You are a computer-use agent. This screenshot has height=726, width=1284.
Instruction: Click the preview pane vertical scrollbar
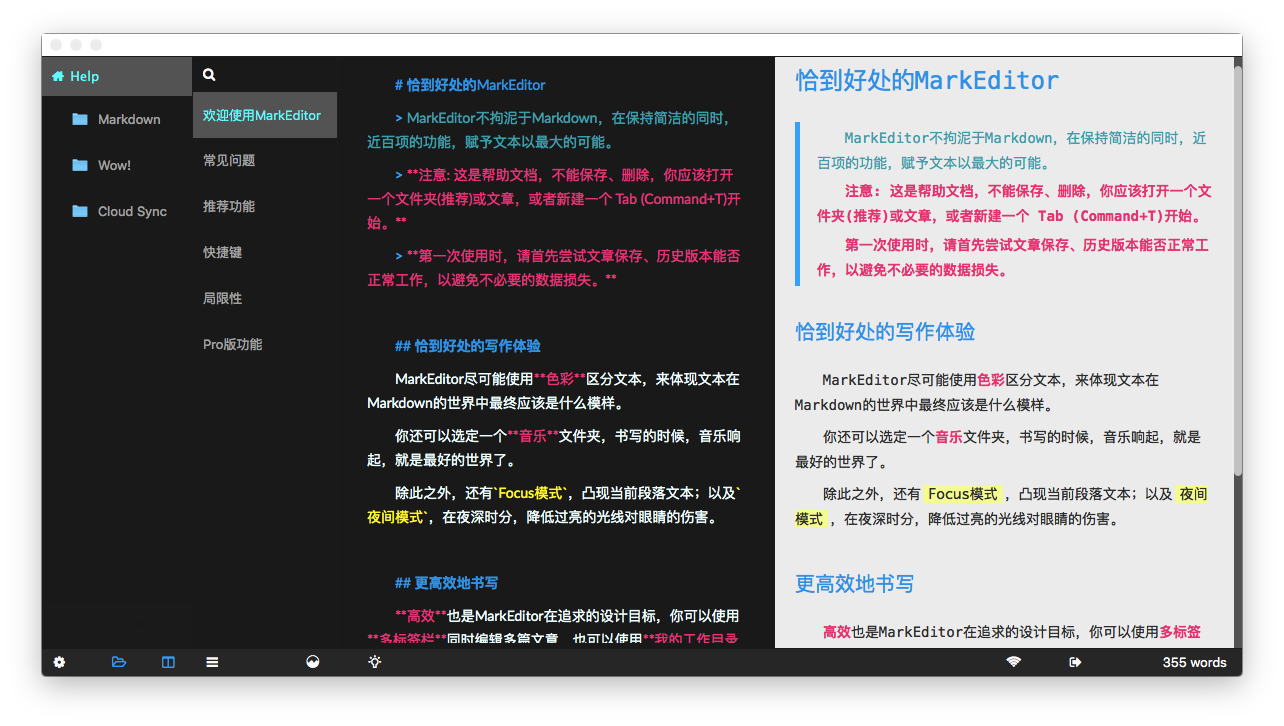[x=1237, y=270]
